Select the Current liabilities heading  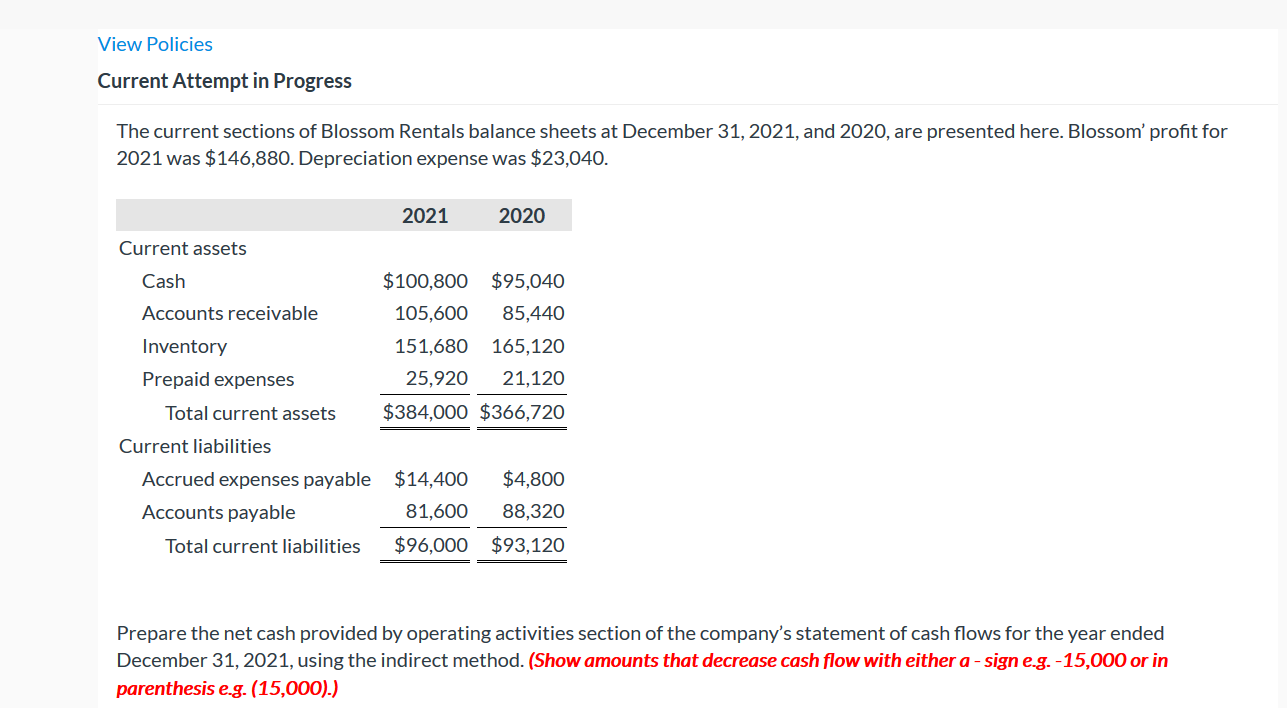195,446
